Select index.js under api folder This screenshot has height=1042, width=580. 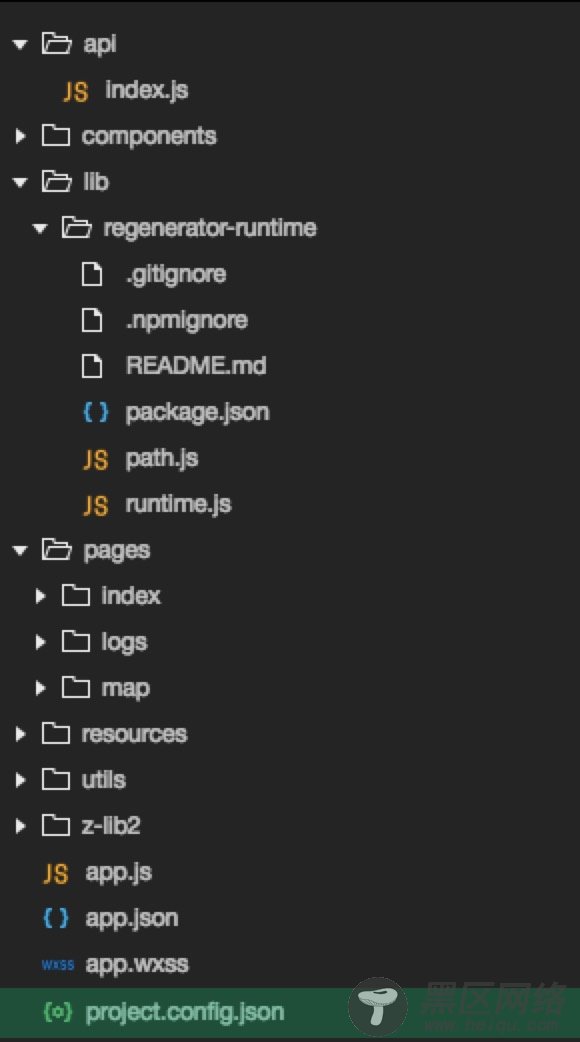pyautogui.click(x=147, y=90)
